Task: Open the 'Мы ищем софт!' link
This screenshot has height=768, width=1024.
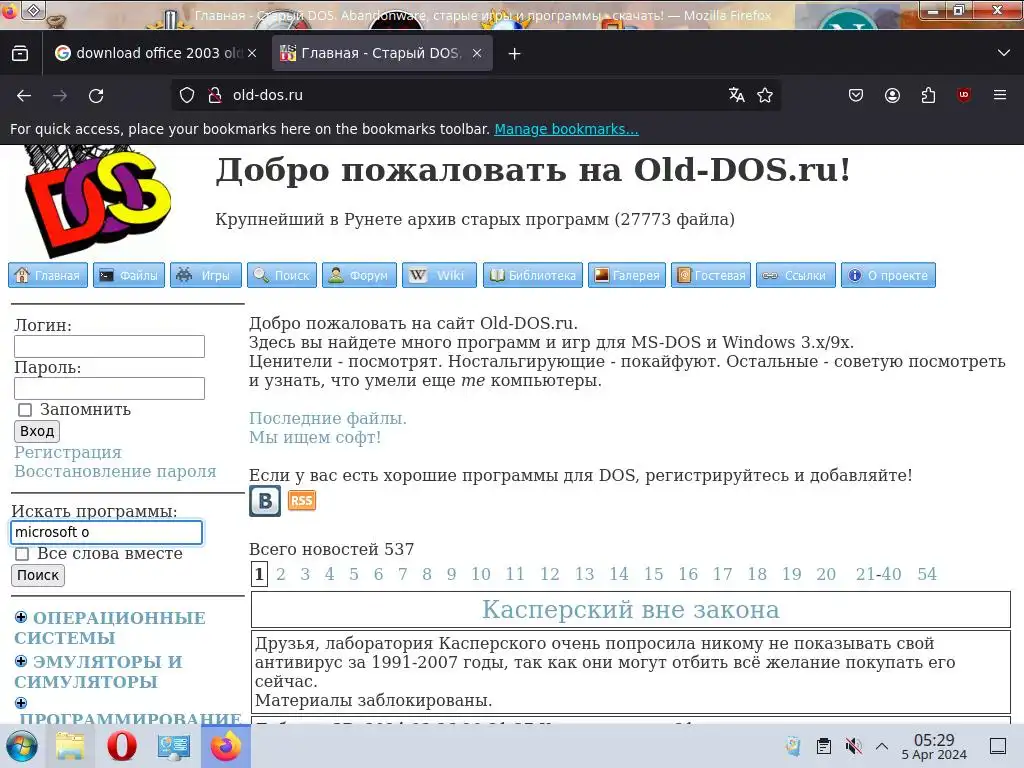Action: pos(315,437)
